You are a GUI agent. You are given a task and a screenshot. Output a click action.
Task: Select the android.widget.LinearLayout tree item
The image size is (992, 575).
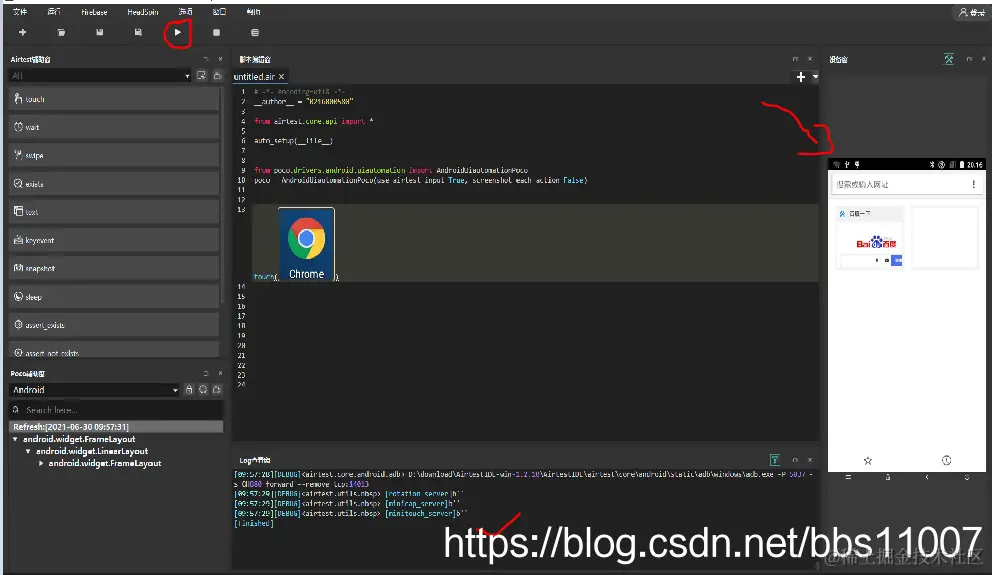[x=92, y=451]
